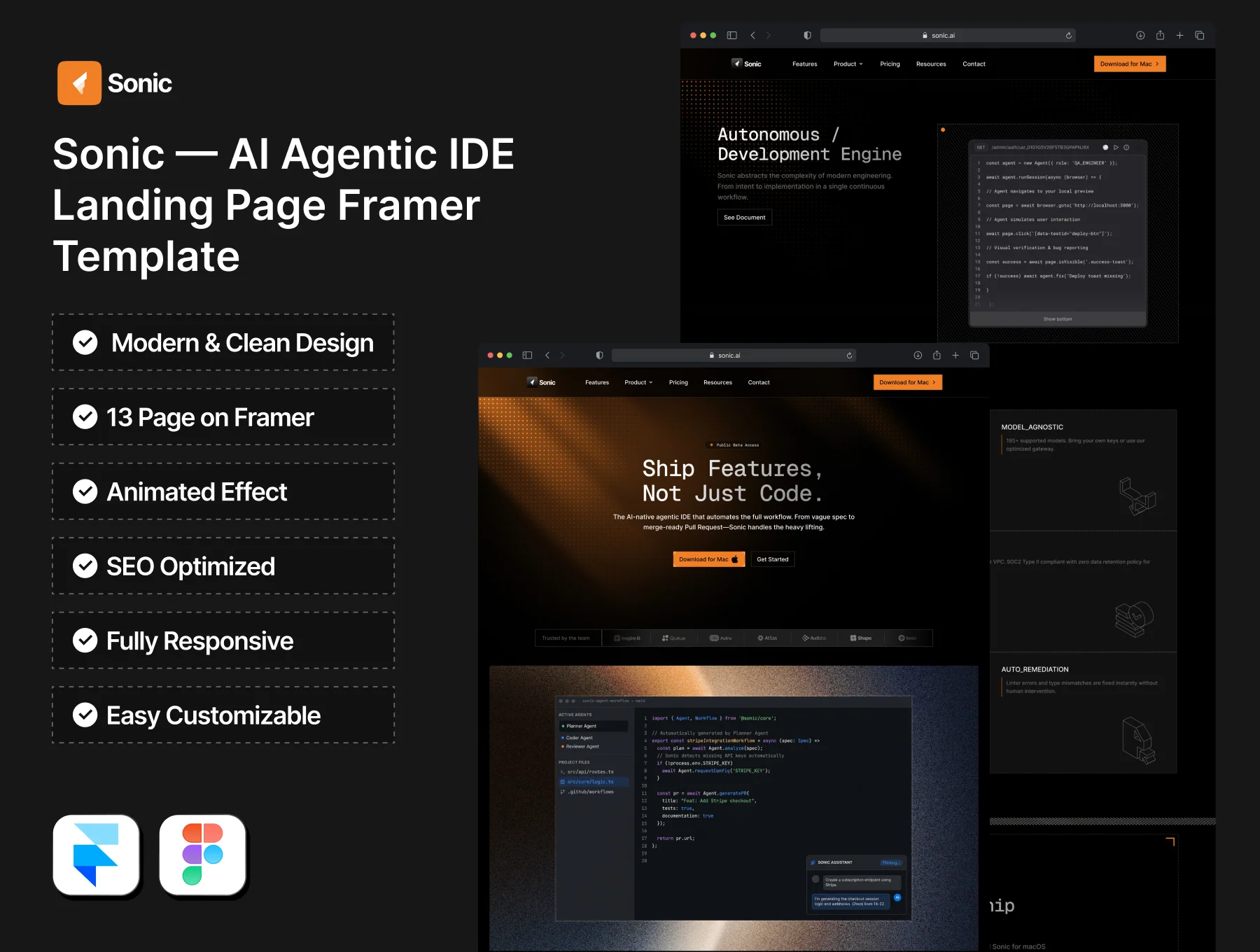The width and height of the screenshot is (1260, 952).
Task: Show tab overview in back browser
Action: tap(1199, 35)
